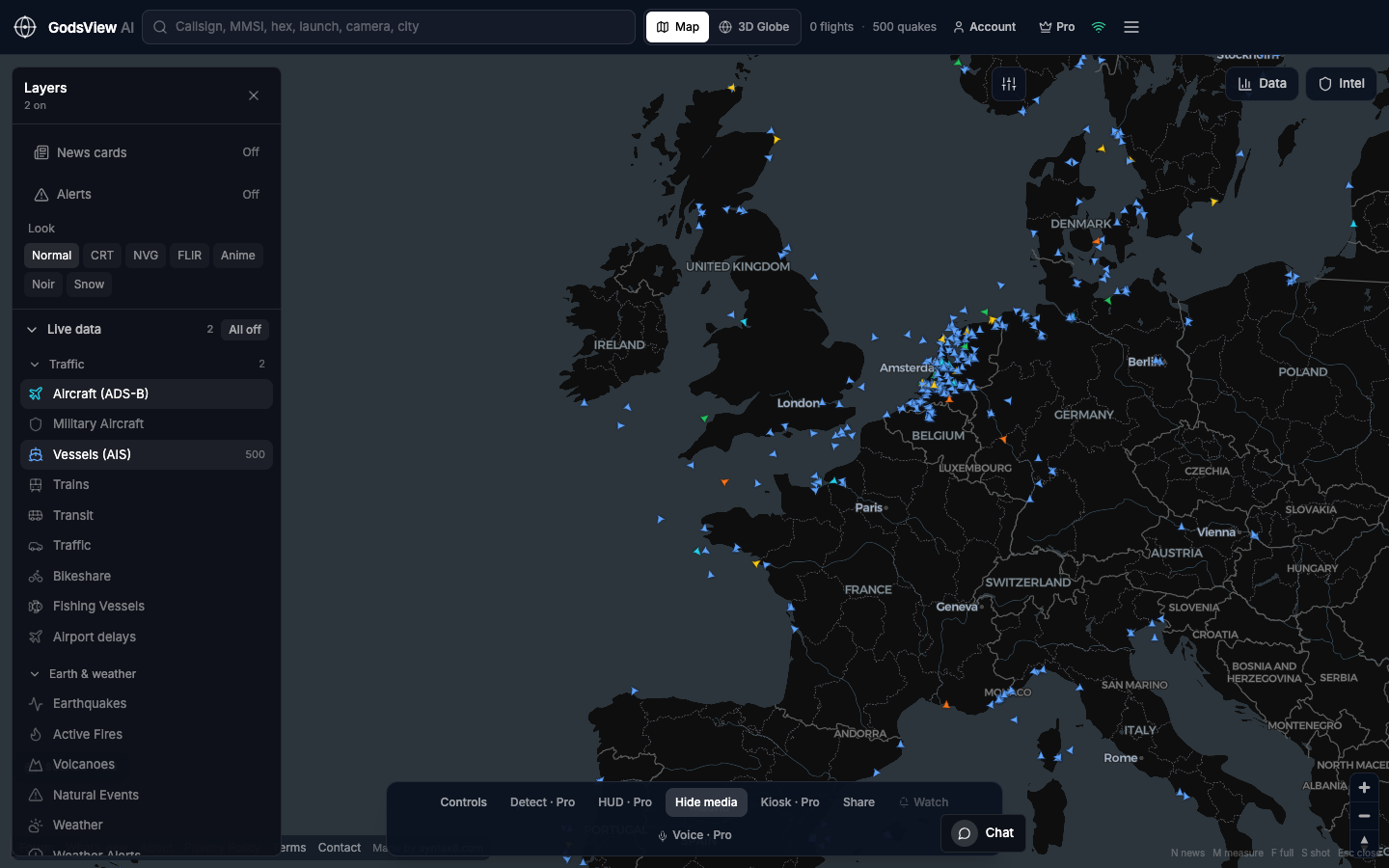Toggle the Aircraft (ADS-B) layer
This screenshot has width=1389, height=868.
tap(147, 393)
